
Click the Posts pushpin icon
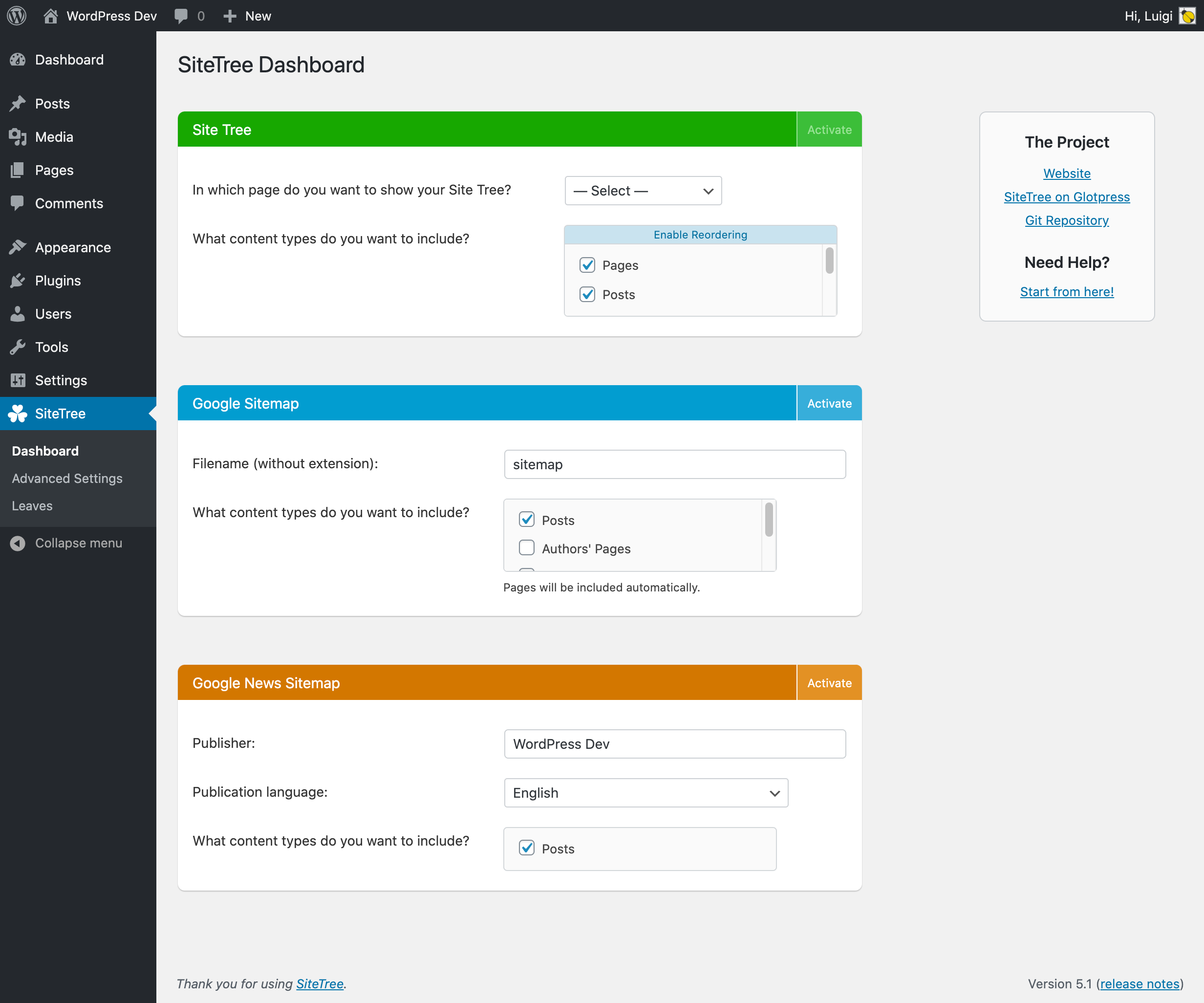tap(18, 104)
